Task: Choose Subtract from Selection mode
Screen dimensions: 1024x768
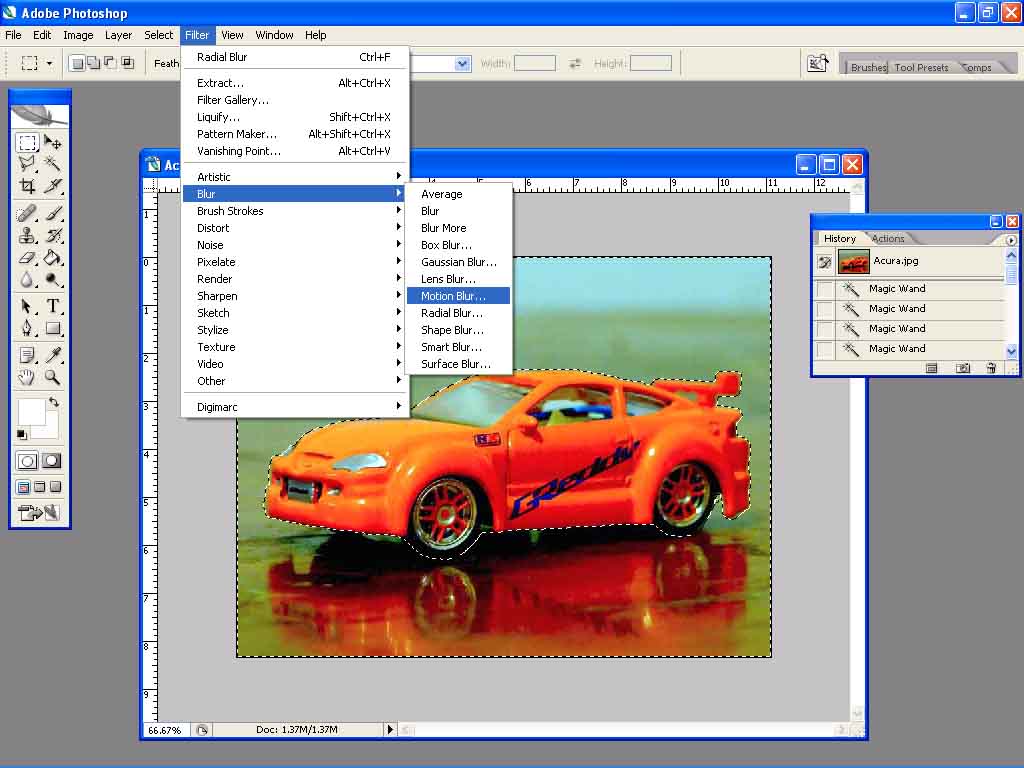Action: coord(110,63)
